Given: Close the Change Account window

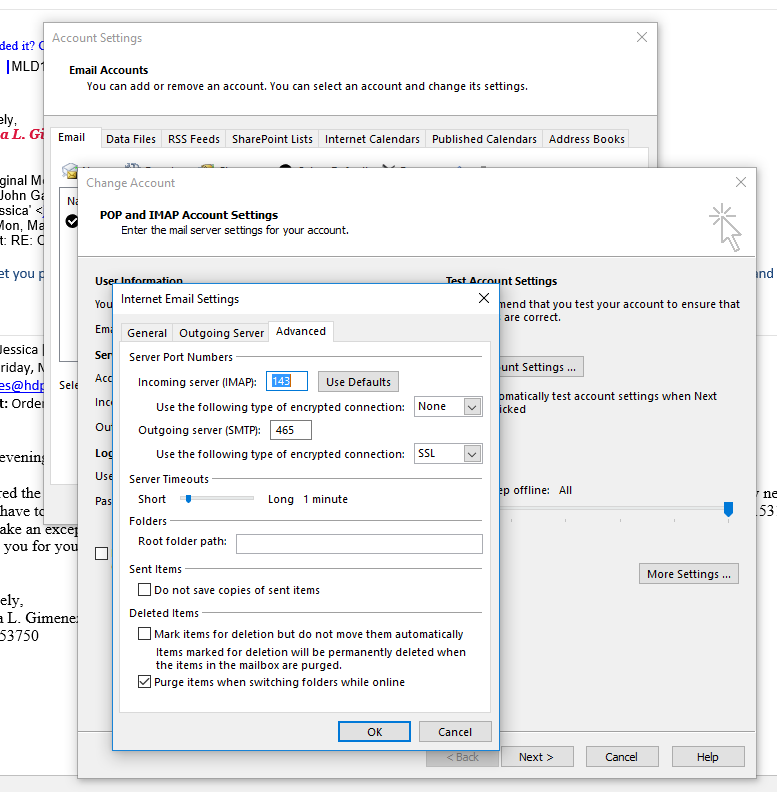Looking at the screenshot, I should (741, 182).
